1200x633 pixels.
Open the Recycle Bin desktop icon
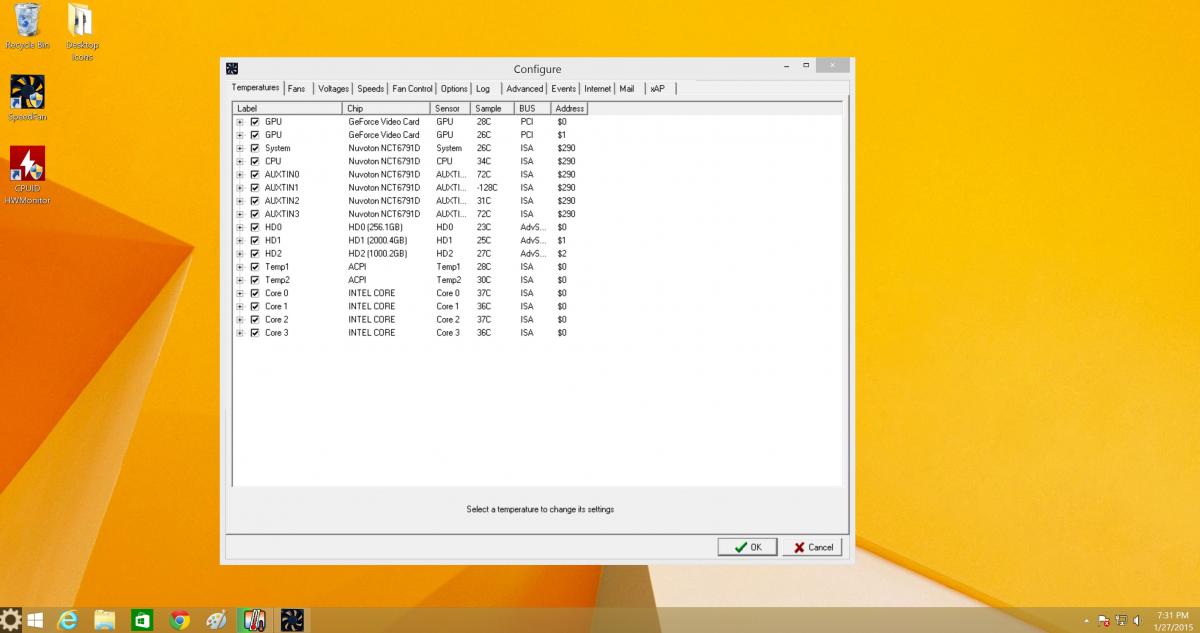click(27, 27)
